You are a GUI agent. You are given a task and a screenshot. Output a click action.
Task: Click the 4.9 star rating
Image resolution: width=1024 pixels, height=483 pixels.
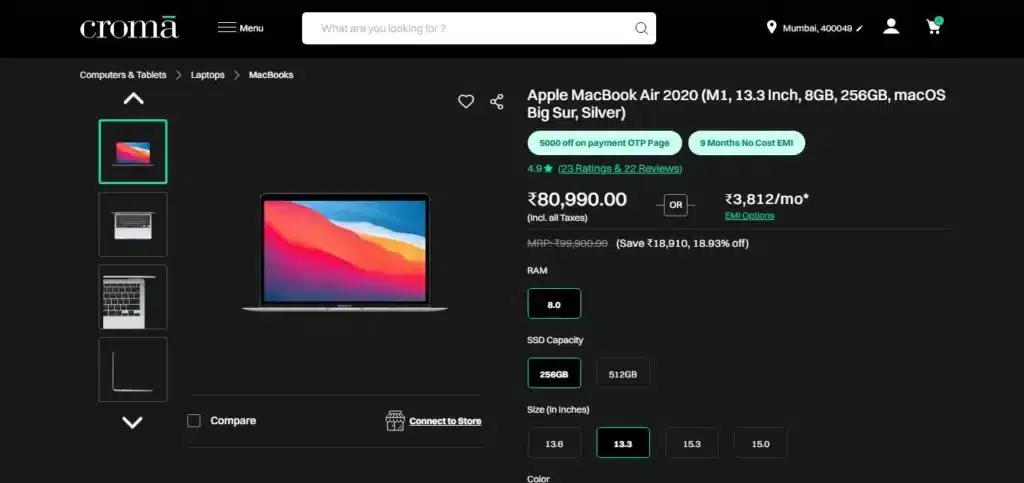pyautogui.click(x=540, y=168)
